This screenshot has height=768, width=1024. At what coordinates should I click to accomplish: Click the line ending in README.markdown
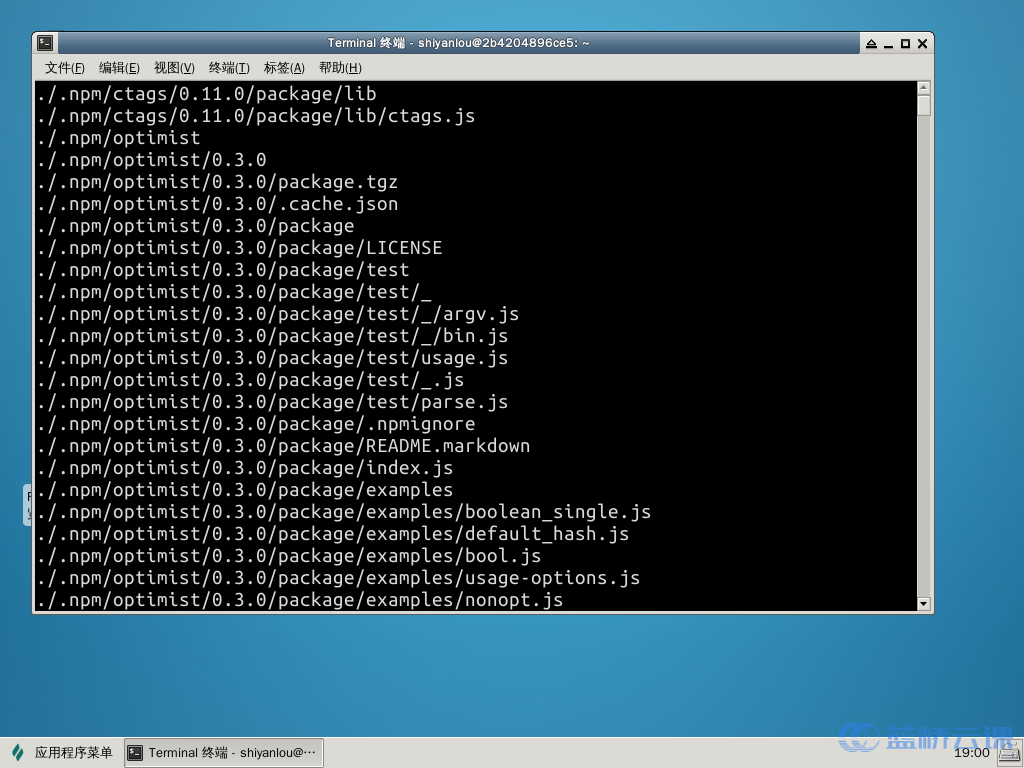[x=283, y=447]
